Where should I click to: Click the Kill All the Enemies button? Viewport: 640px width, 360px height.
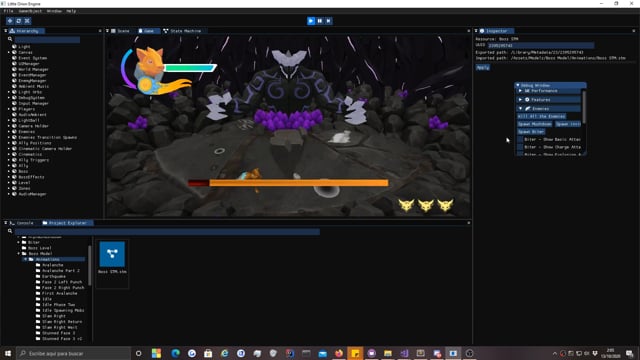pyautogui.click(x=542, y=116)
